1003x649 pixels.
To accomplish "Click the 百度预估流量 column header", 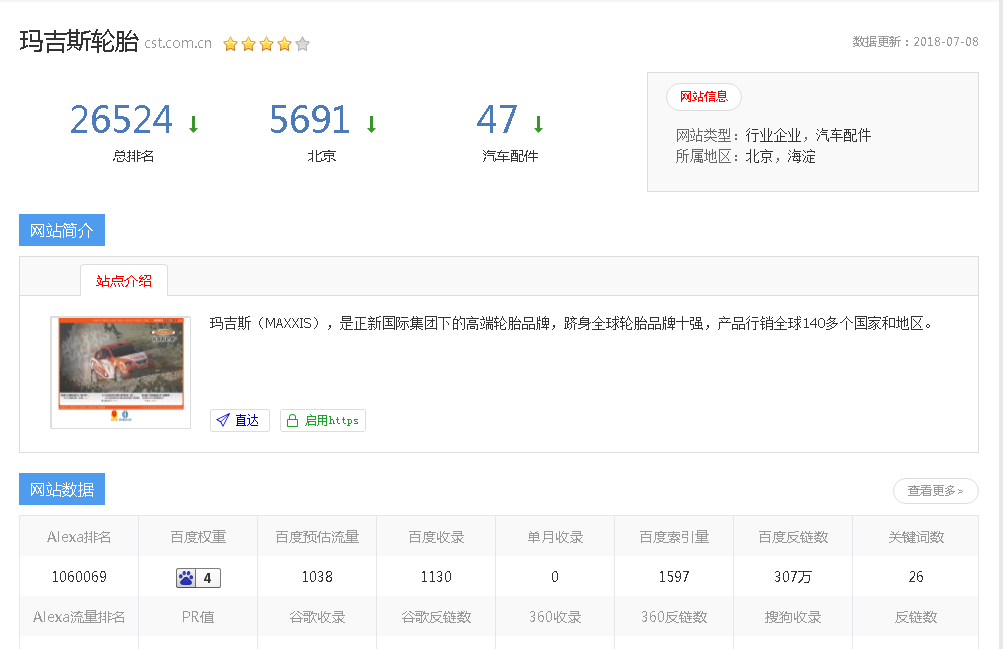I will [x=317, y=537].
